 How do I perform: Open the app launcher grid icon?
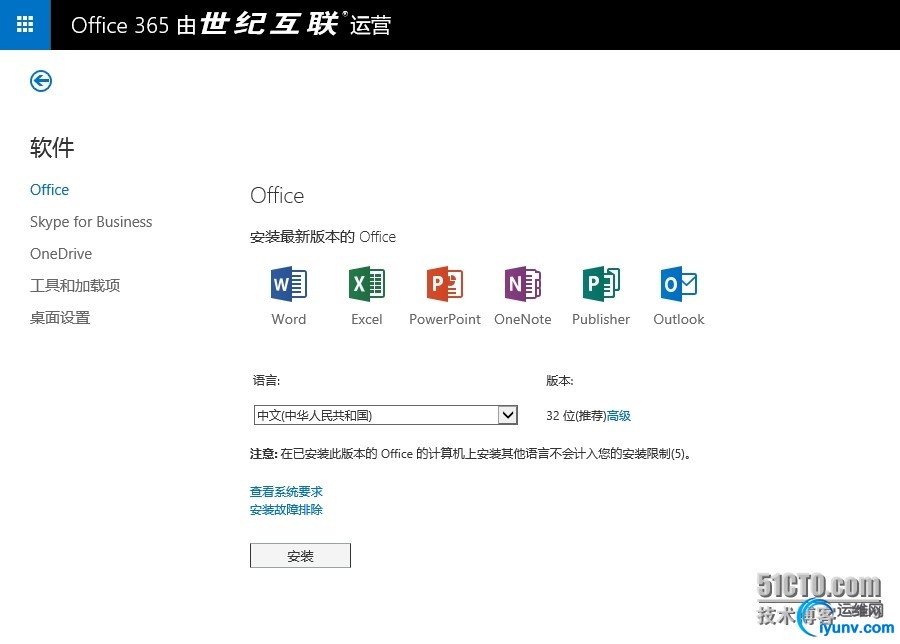[x=25, y=25]
